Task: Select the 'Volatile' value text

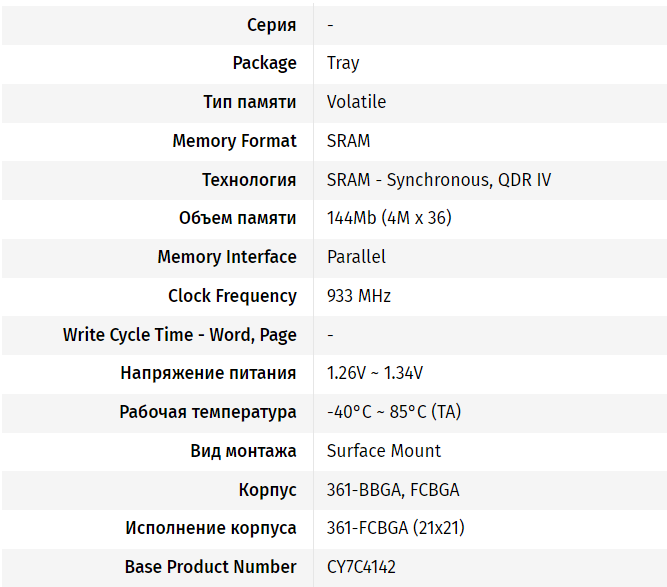Action: [356, 102]
